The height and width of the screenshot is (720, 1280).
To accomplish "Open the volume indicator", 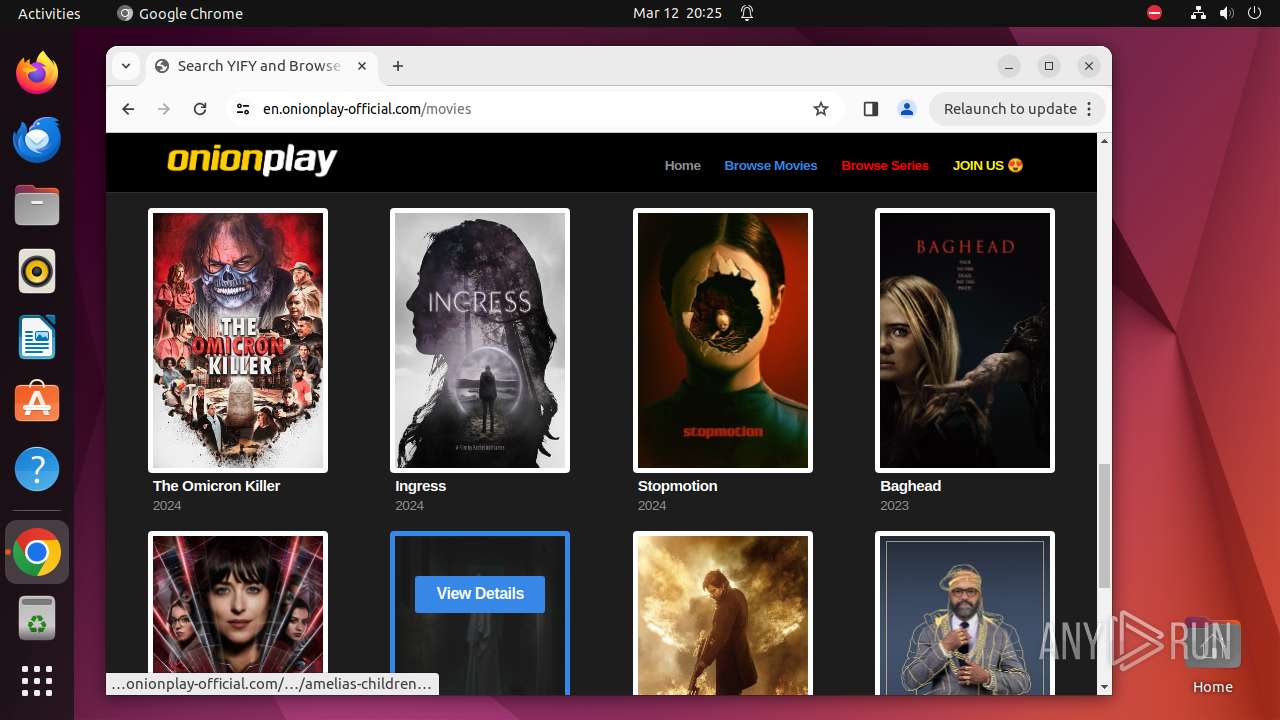I will pos(1227,13).
